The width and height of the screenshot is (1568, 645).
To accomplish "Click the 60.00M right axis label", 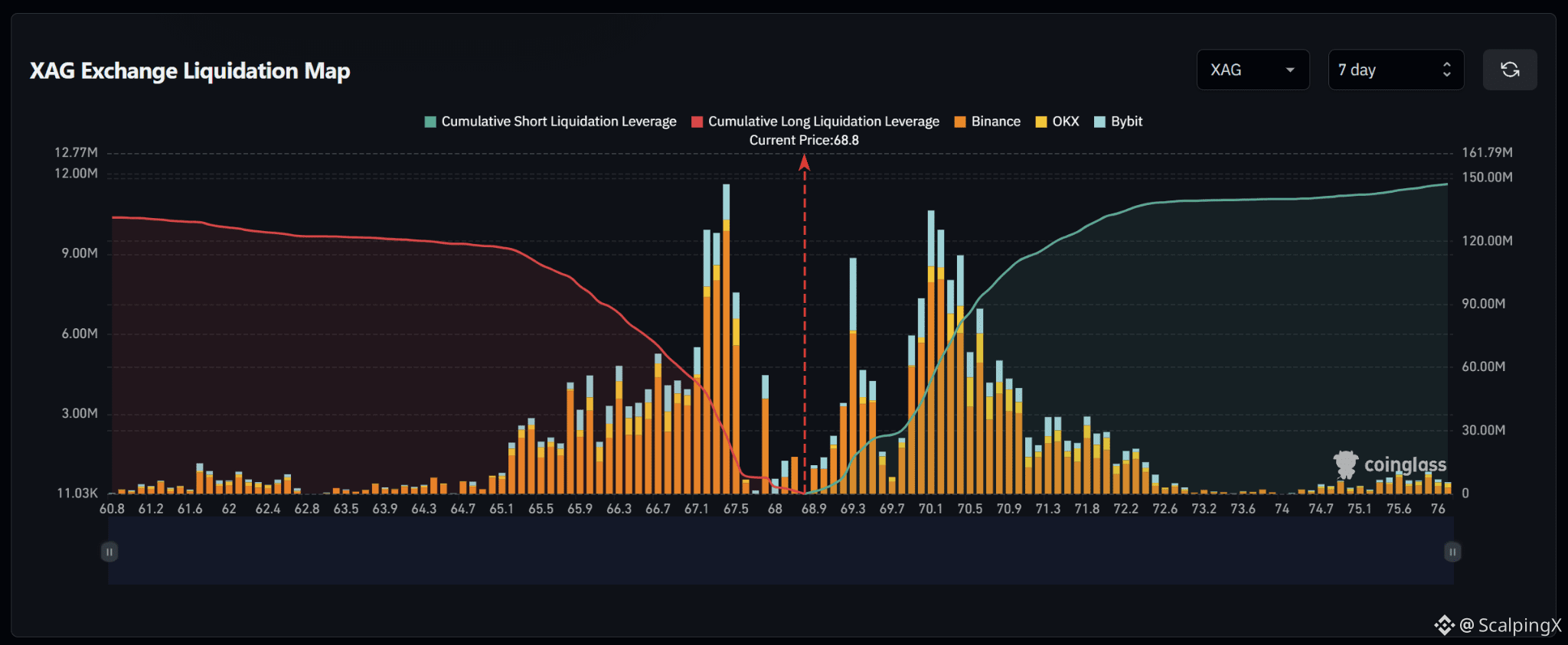I will point(1484,366).
